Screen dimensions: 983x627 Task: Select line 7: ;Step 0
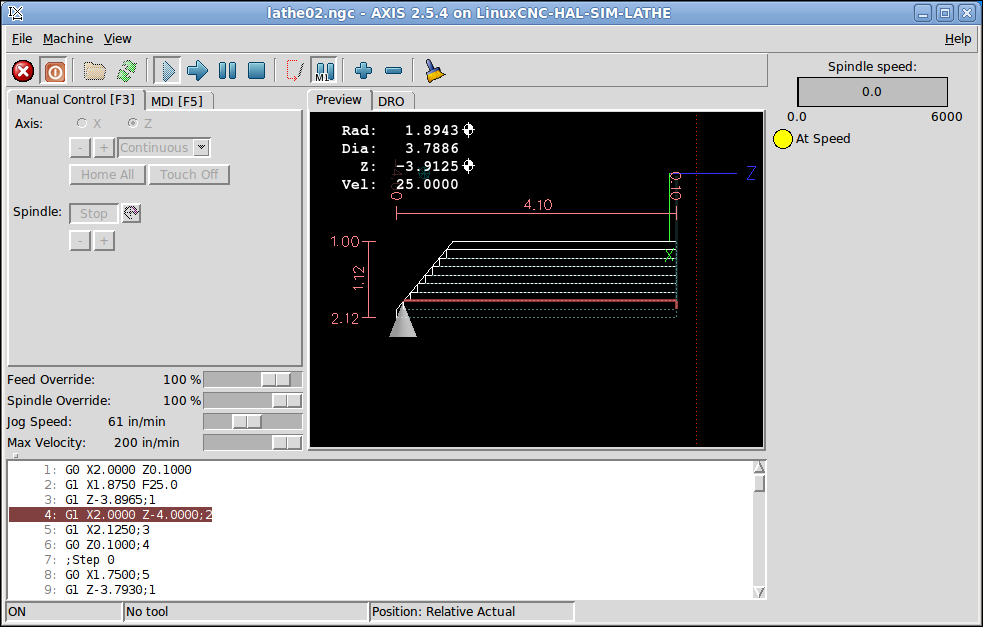[90, 560]
